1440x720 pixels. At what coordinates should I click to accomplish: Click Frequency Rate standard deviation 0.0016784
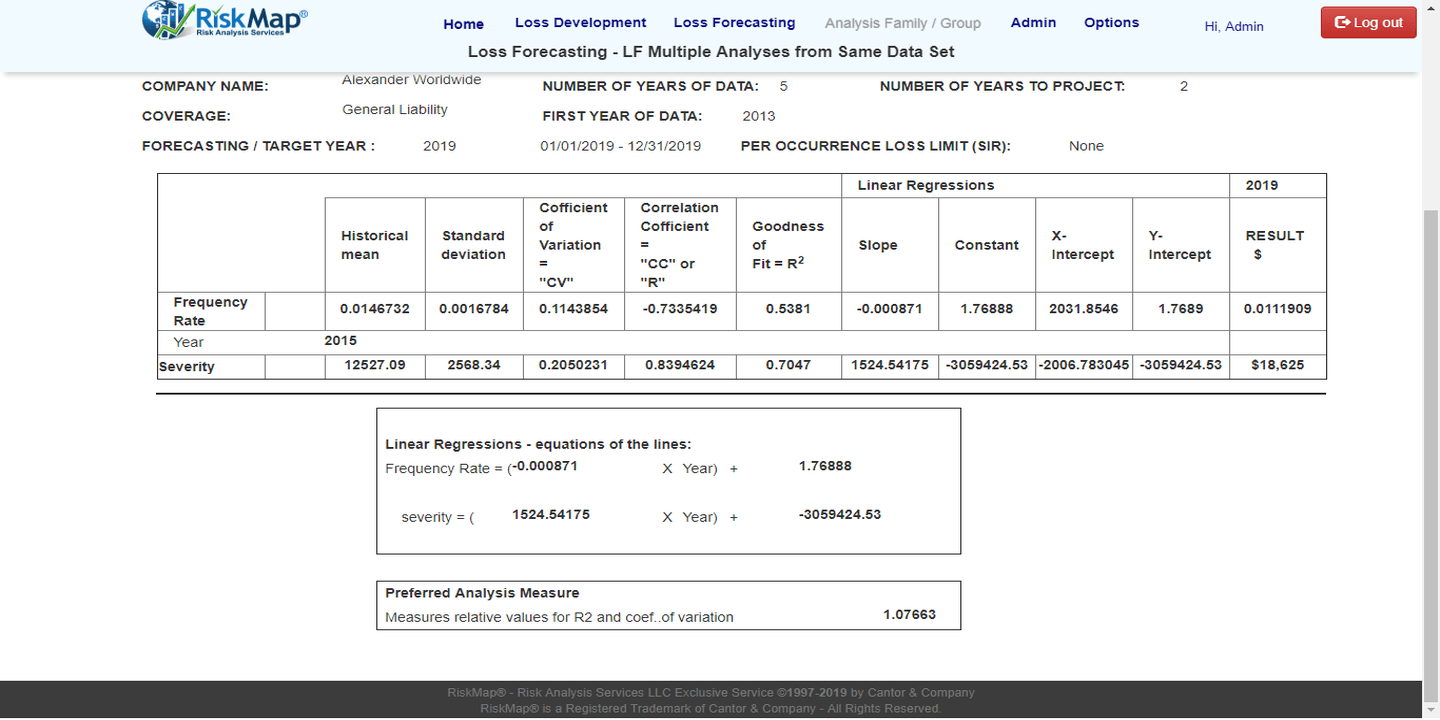coord(474,309)
